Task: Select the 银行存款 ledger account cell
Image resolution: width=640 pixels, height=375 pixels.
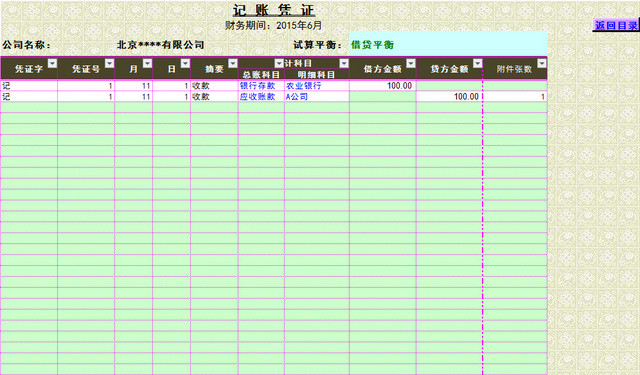Action: (261, 86)
